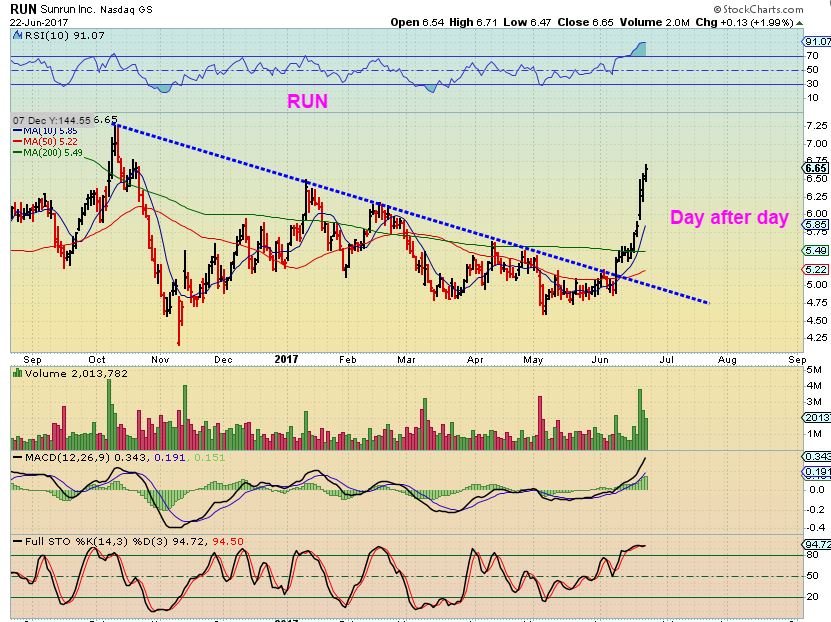Click the Aug label on the time axis
The height and width of the screenshot is (622, 831).
click(727, 360)
